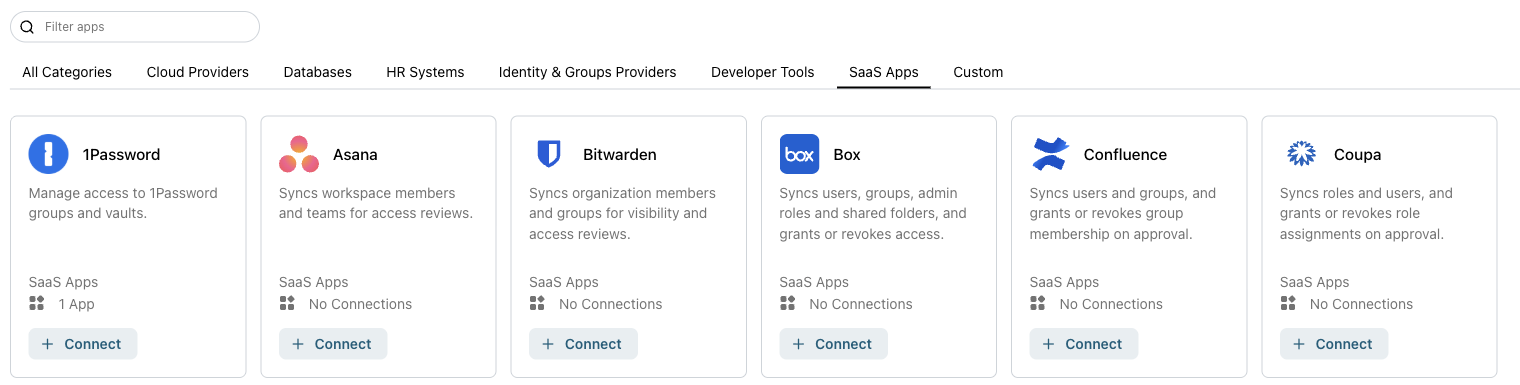Click the search magnifier icon
This screenshot has width=1520, height=385.
(27, 27)
